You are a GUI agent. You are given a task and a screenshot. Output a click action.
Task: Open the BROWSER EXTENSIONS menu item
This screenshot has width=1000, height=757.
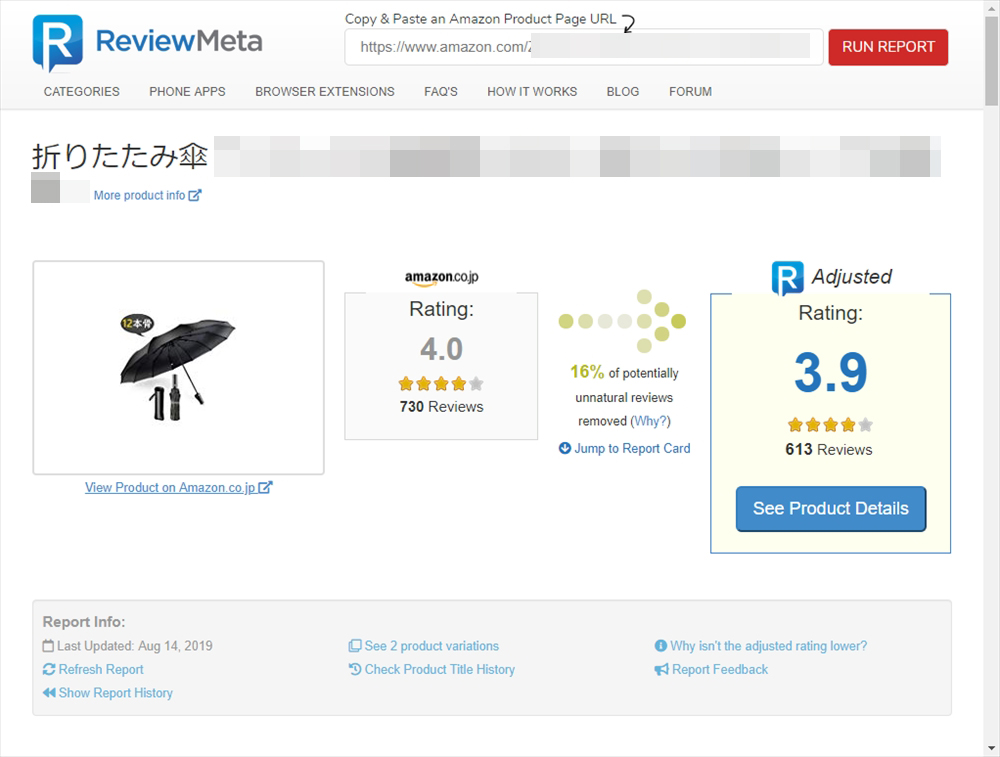325,92
